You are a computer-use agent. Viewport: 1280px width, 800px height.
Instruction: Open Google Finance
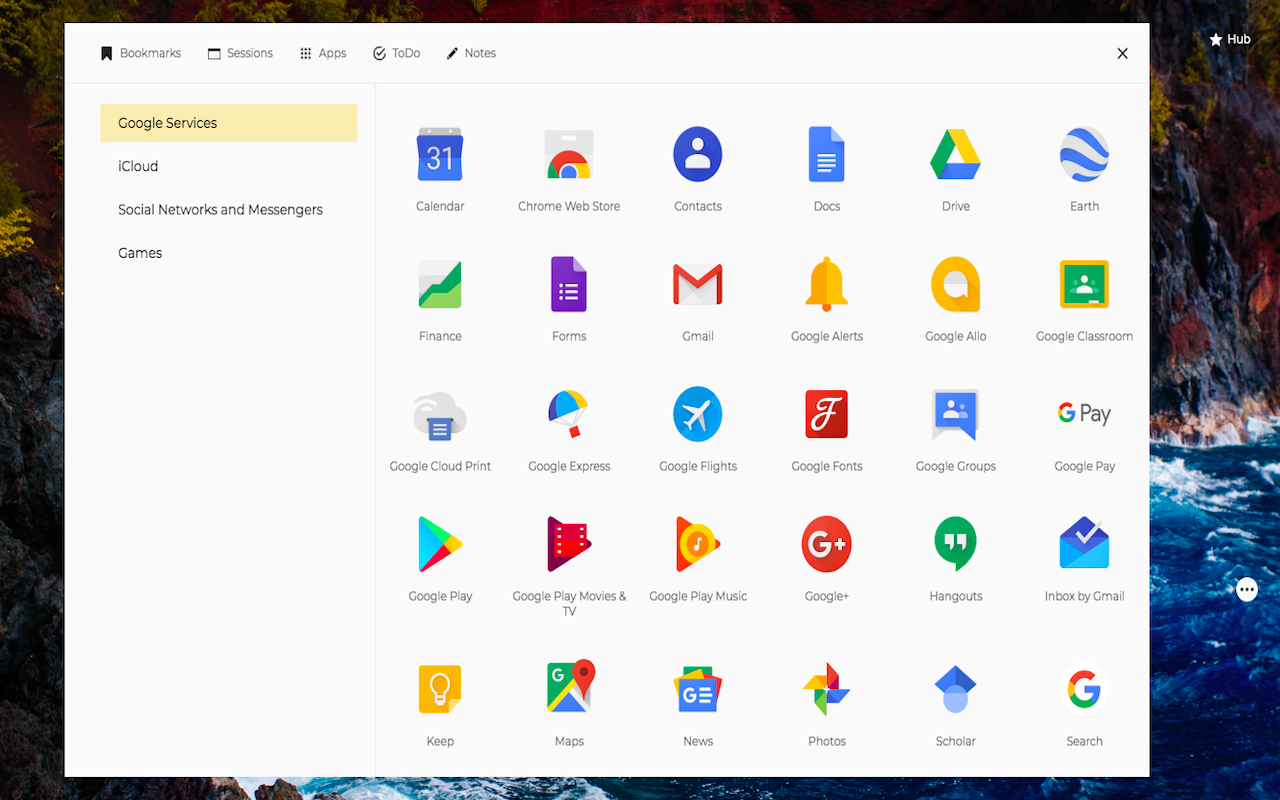pyautogui.click(x=440, y=285)
